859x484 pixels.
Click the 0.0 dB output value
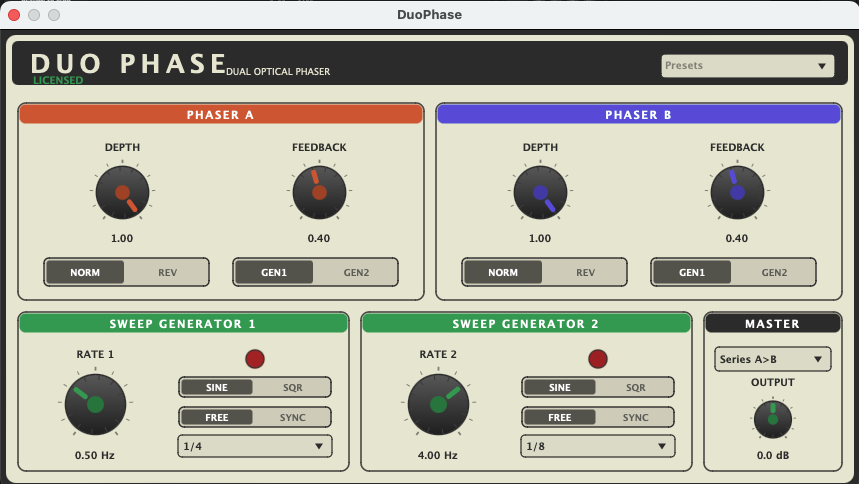click(773, 455)
